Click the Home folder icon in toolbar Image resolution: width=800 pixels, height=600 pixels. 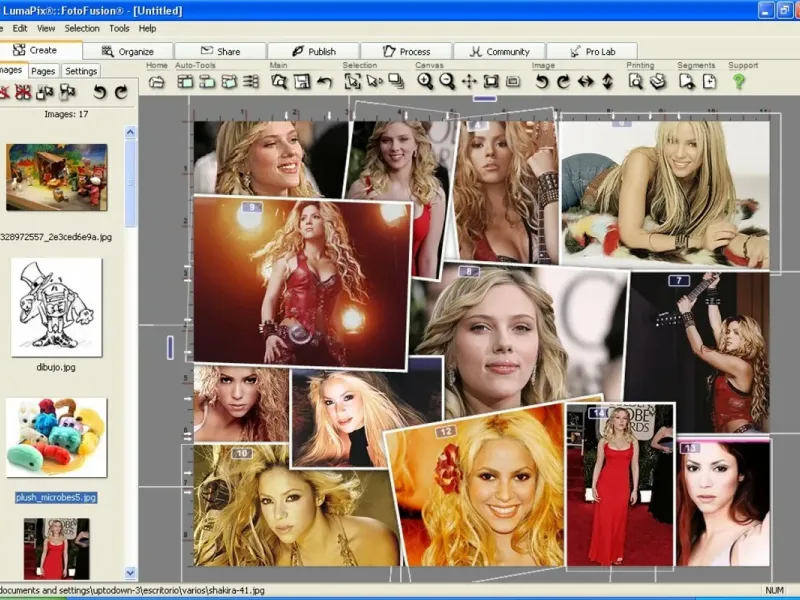pos(156,82)
